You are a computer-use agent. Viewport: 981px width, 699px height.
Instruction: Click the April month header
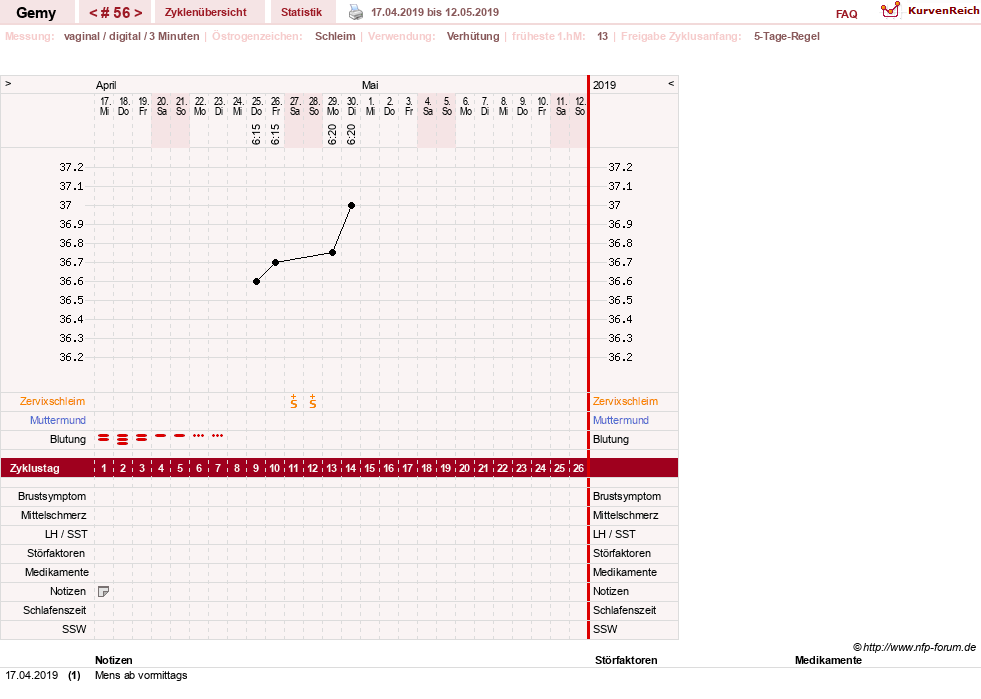coord(106,85)
